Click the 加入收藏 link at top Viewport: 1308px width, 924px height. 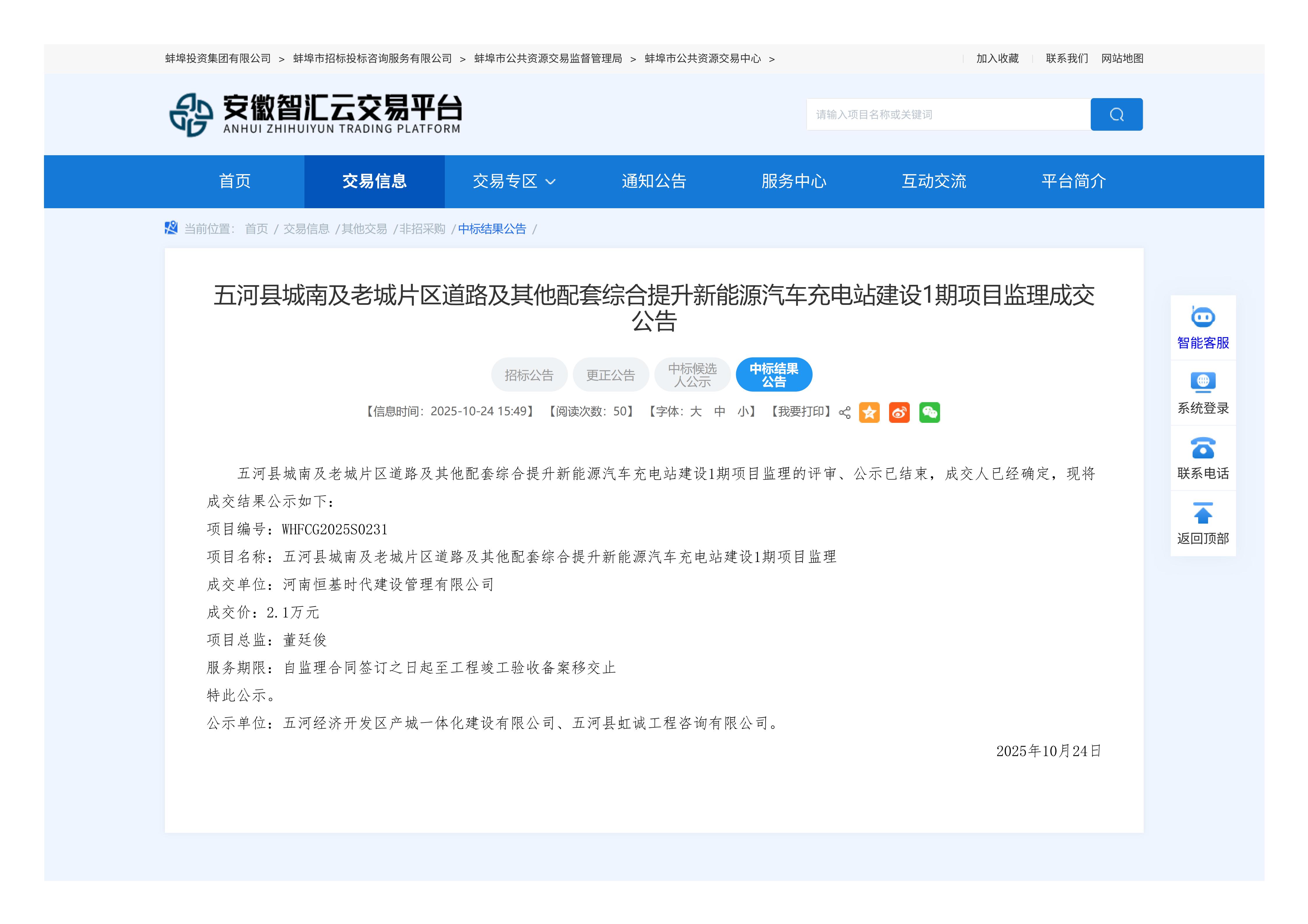[x=997, y=59]
